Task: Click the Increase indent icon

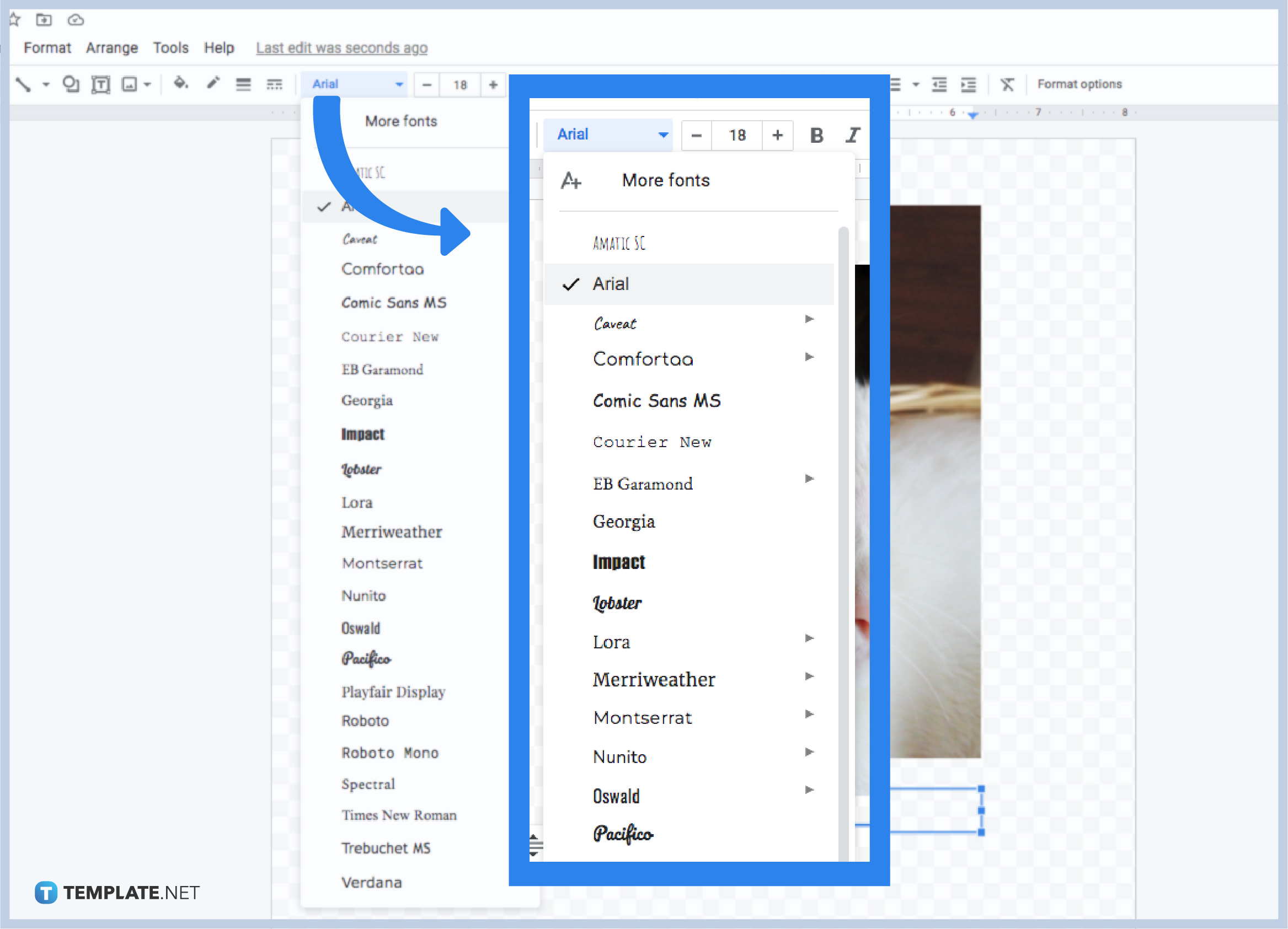Action: click(968, 84)
